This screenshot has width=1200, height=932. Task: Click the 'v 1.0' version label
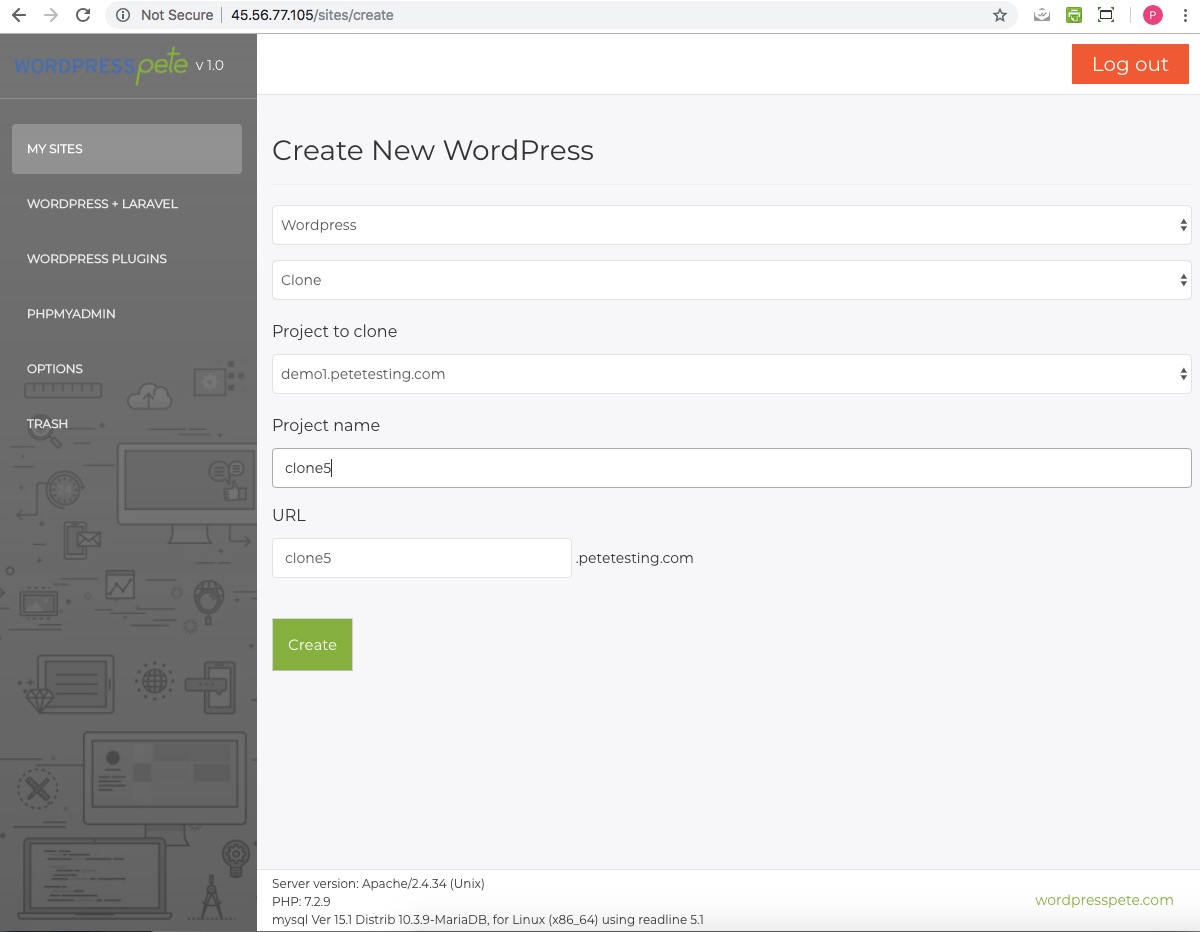209,65
